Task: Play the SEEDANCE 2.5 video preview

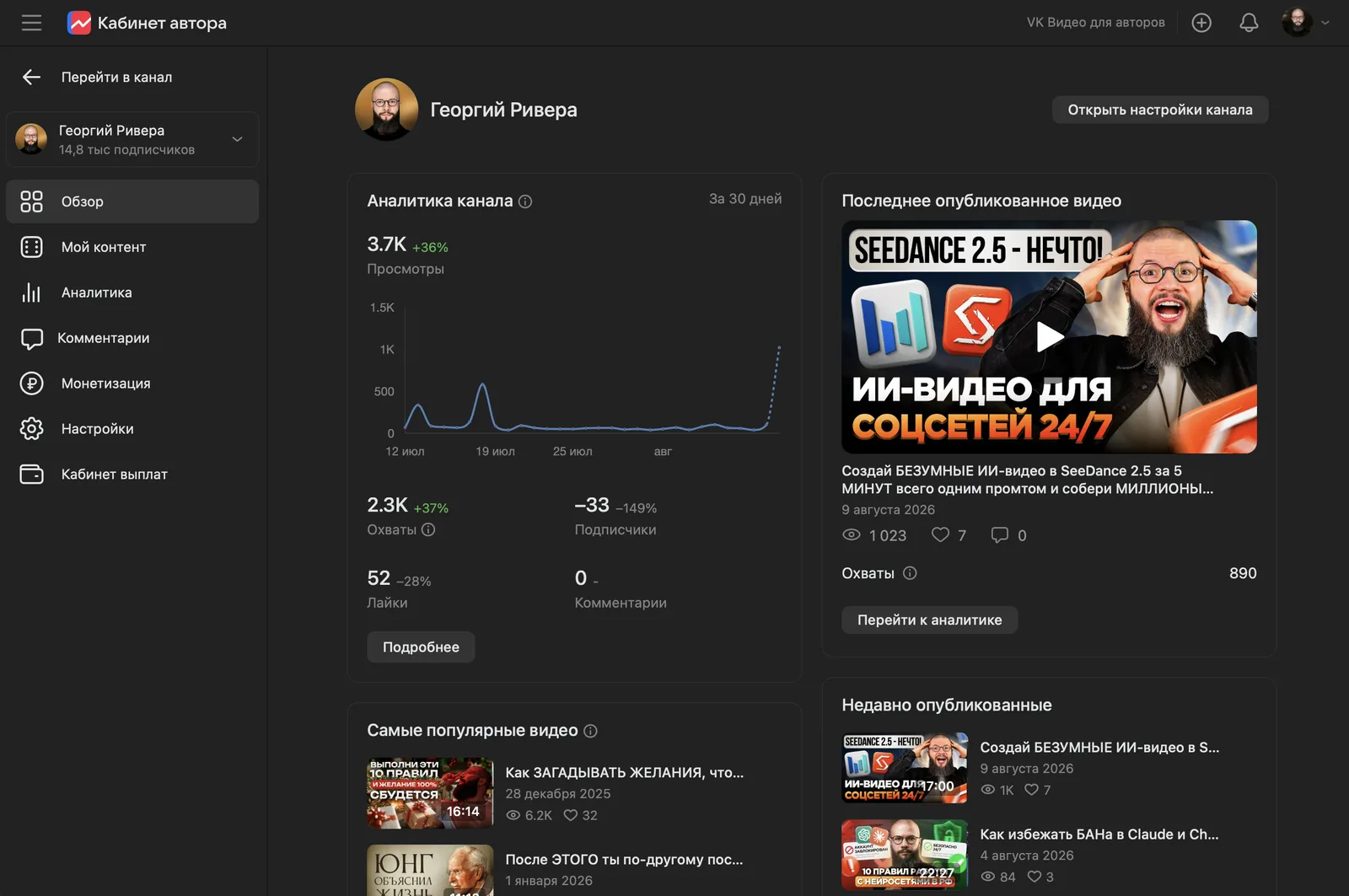Action: (1049, 337)
